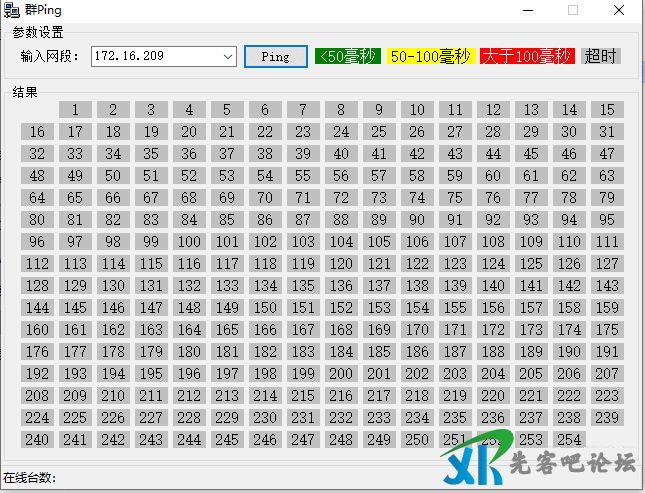Click the yellow 50-100 ms legend swatch
This screenshot has width=645, height=493.
pyautogui.click(x=430, y=56)
